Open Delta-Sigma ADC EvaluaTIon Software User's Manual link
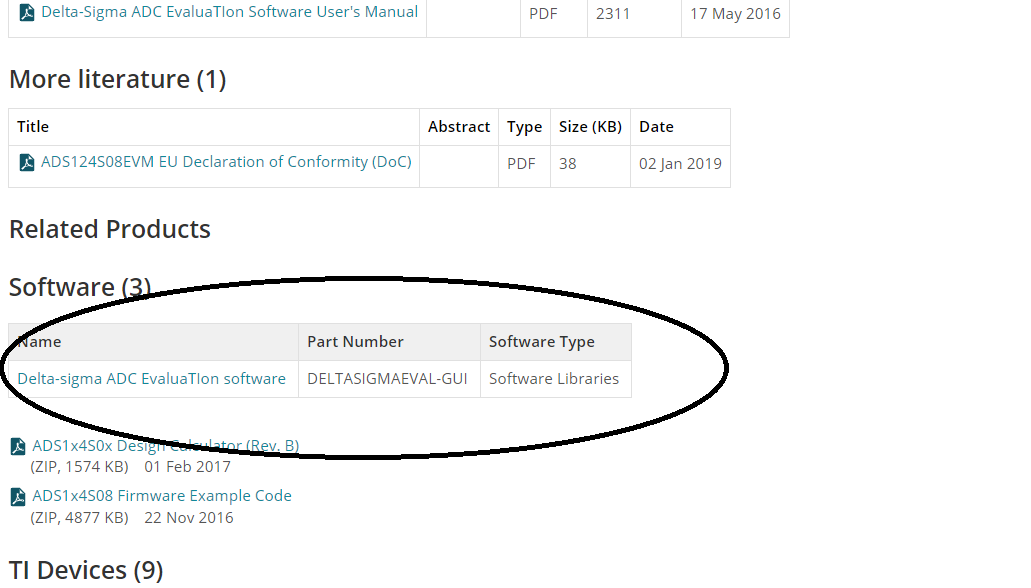 [x=229, y=12]
